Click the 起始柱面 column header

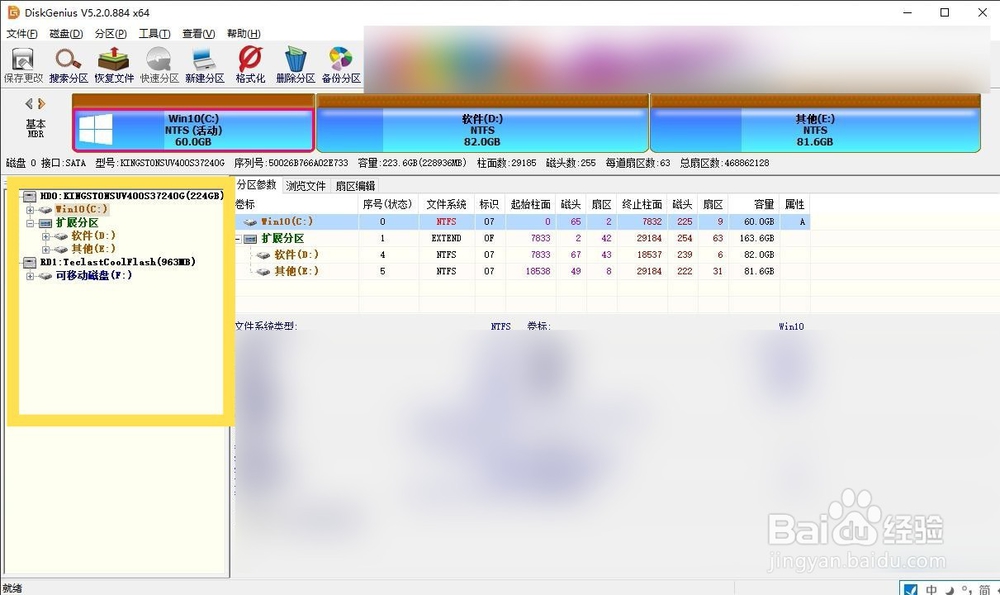click(531, 204)
